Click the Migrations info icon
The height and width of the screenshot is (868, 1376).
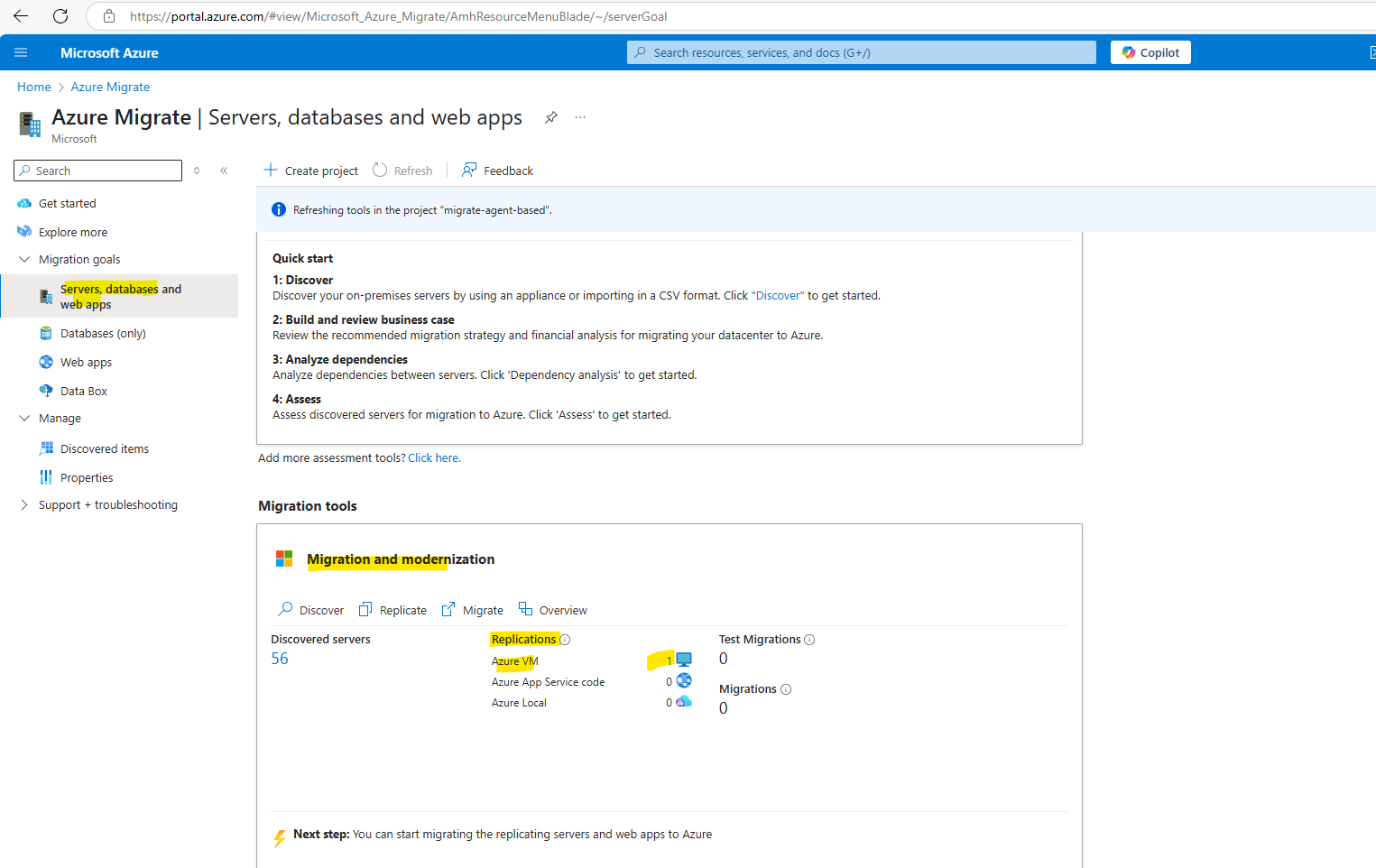point(786,689)
